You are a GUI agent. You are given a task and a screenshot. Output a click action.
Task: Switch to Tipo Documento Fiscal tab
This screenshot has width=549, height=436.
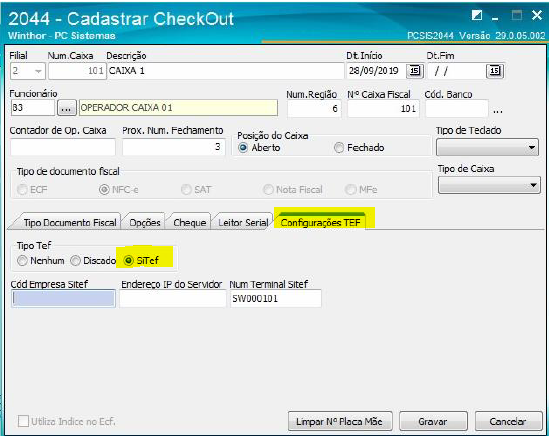tap(69, 223)
